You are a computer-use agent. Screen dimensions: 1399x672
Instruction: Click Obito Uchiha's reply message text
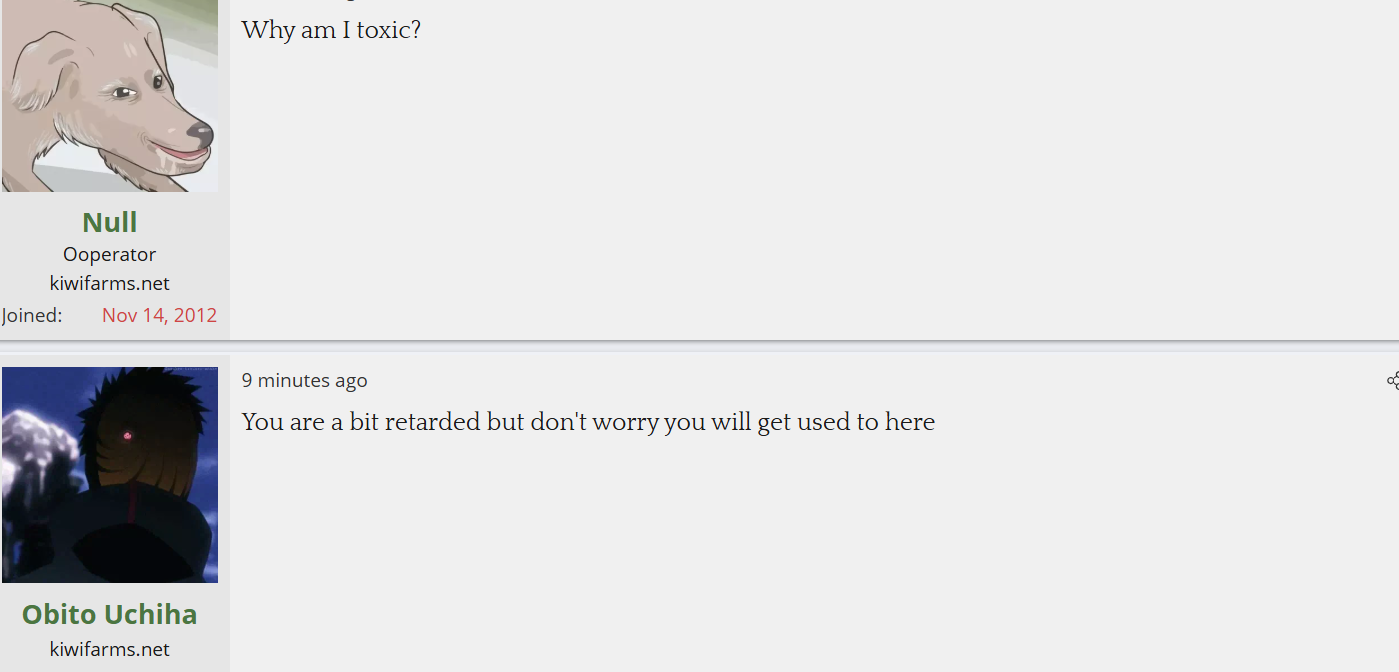tap(588, 422)
